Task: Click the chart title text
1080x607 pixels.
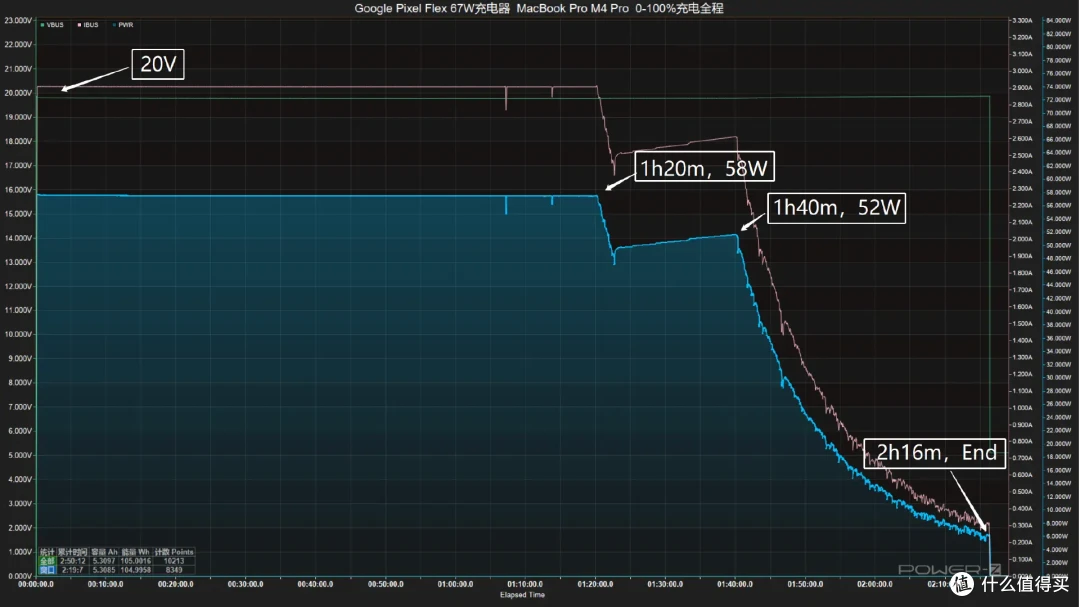Action: [x=539, y=8]
